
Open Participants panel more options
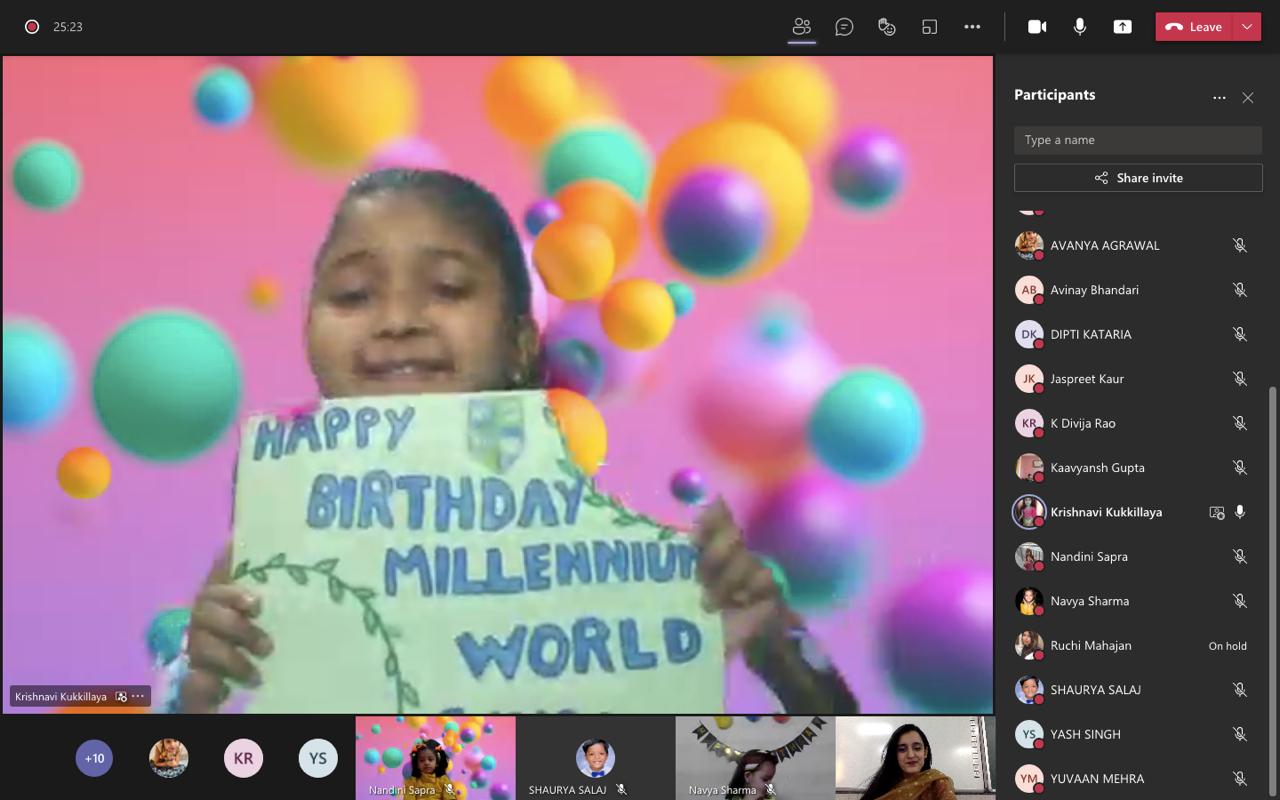pyautogui.click(x=1219, y=97)
